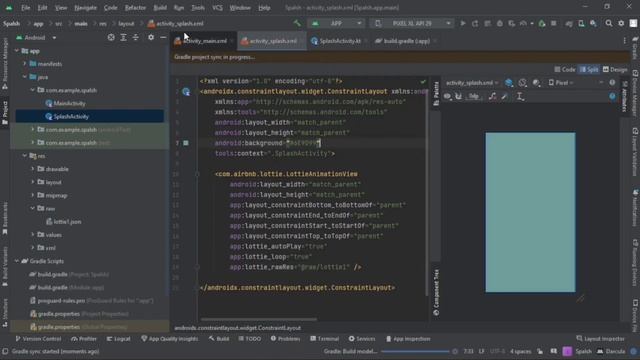Image resolution: width=640 pixels, height=360 pixels.
Task: Switch to build.gradle (app) editor tab
Action: coord(406,41)
